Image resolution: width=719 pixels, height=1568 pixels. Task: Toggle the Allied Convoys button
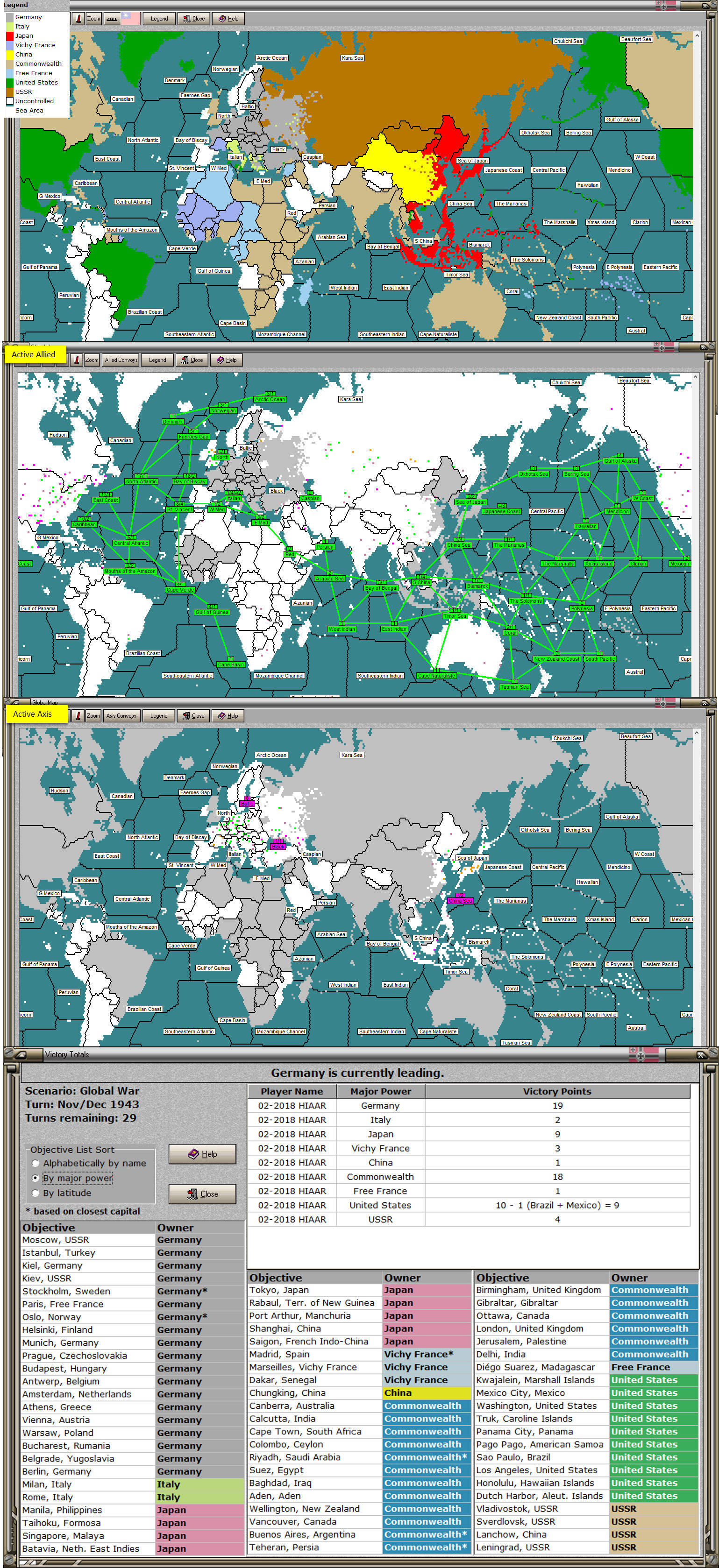pos(121,360)
